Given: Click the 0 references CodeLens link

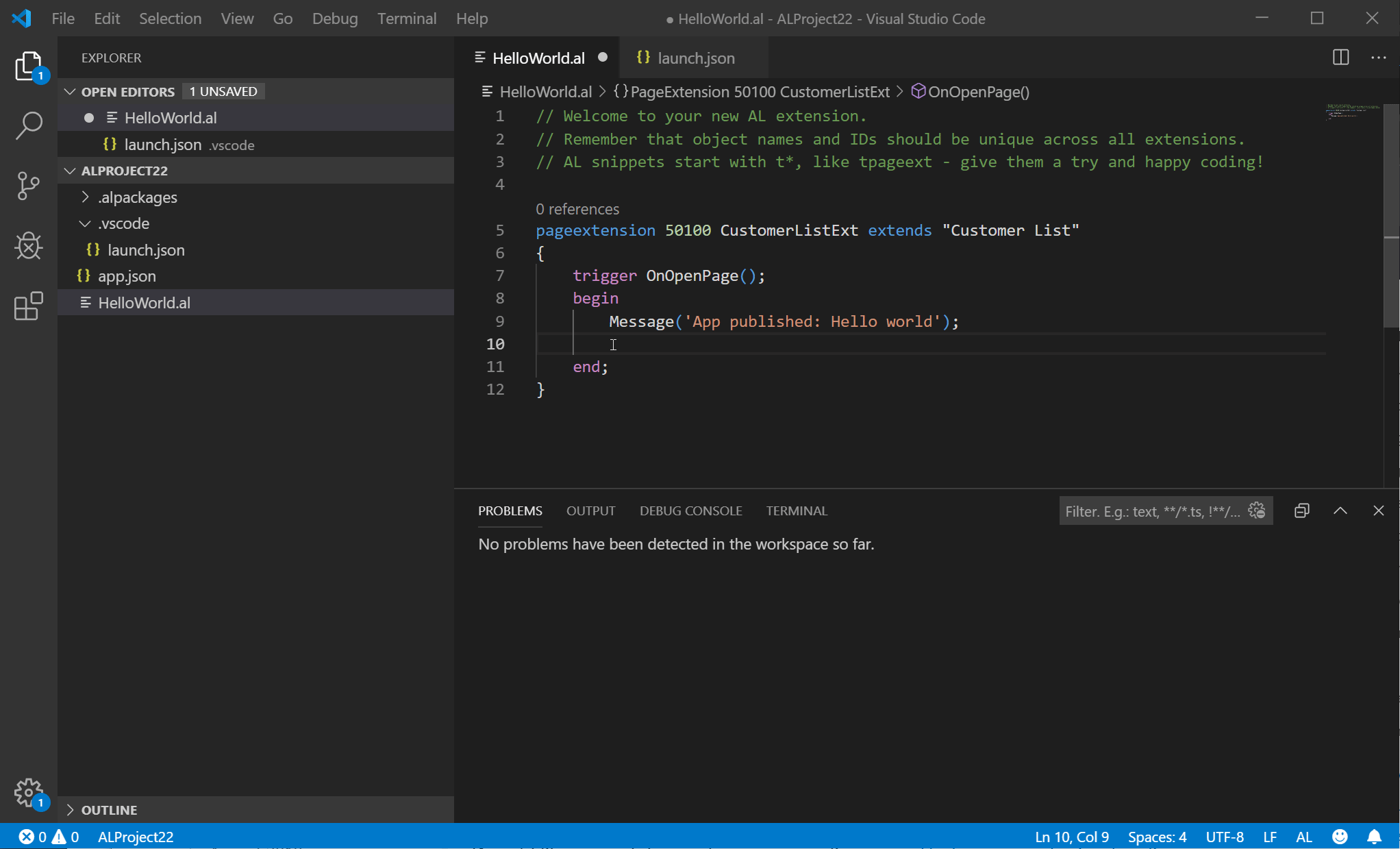Looking at the screenshot, I should [577, 209].
